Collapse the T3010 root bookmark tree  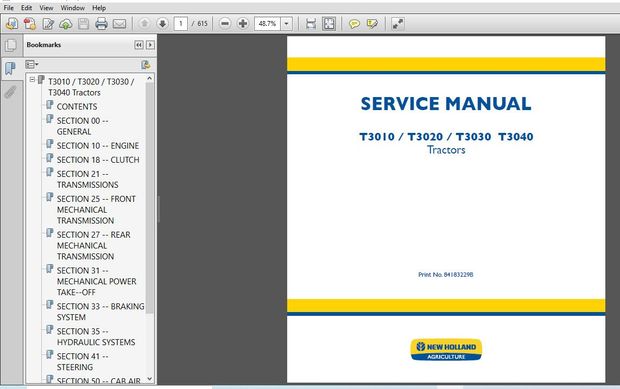(32, 80)
